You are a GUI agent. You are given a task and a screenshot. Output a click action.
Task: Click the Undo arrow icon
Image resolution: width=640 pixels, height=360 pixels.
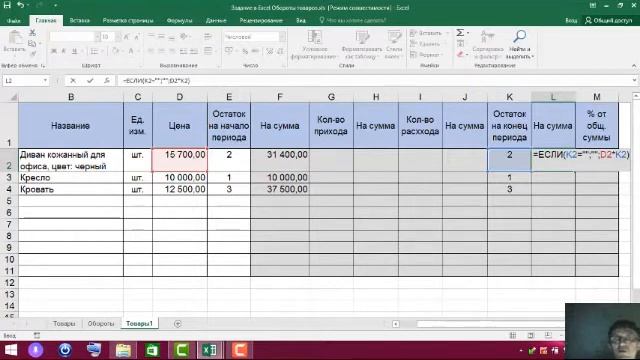pyautogui.click(x=20, y=5)
